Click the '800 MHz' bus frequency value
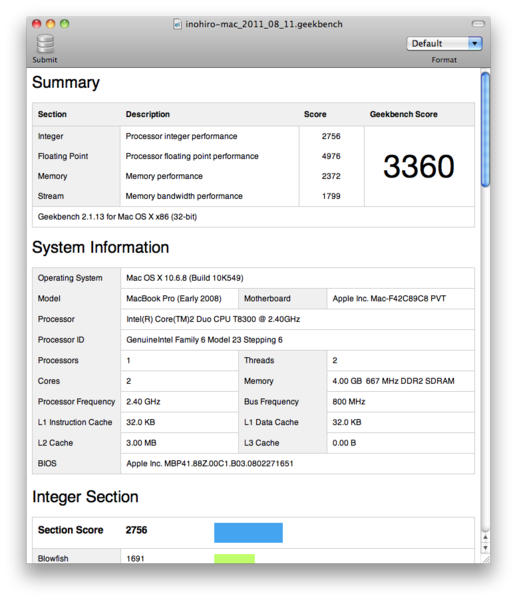Screen dimensions: 517x600 349,402
